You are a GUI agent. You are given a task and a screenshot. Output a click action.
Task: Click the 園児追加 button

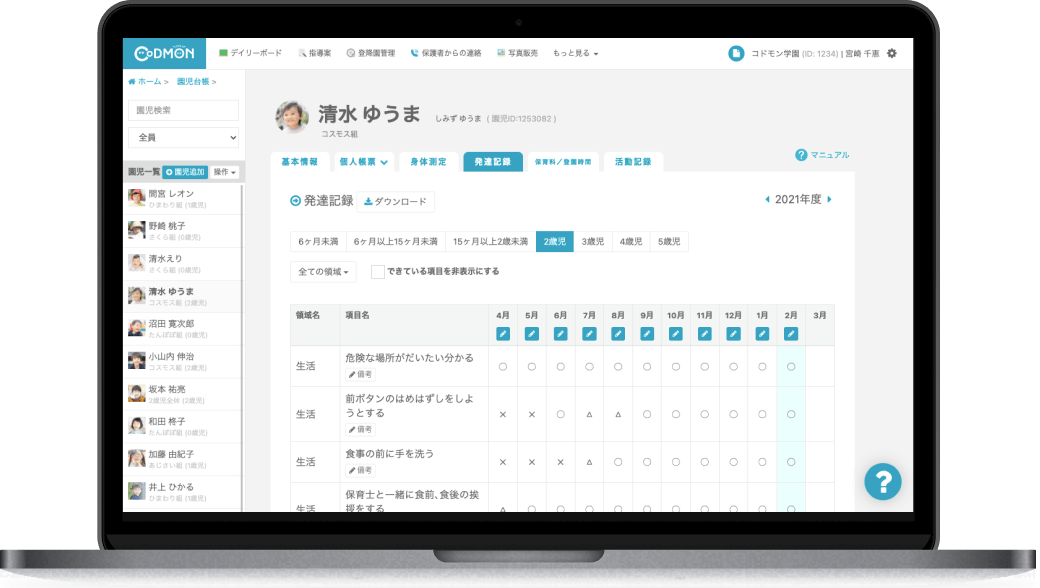click(185, 172)
